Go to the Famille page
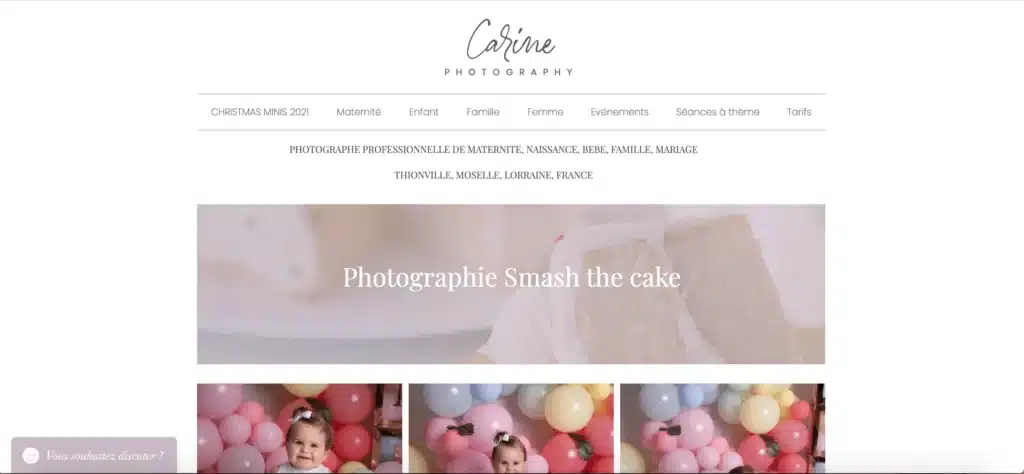The width and height of the screenshot is (1024, 474). click(483, 112)
